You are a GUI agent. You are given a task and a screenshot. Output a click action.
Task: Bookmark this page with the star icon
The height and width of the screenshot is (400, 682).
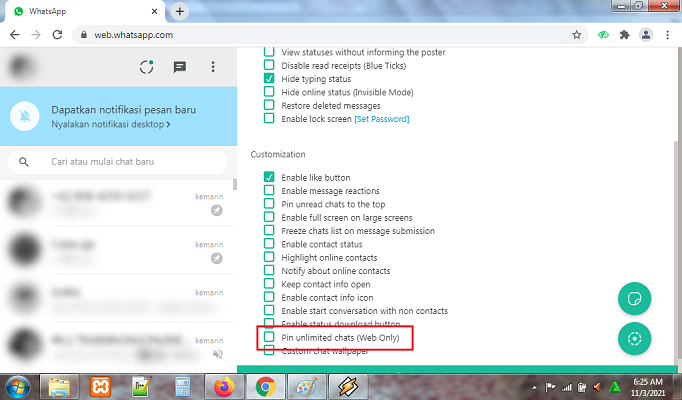pyautogui.click(x=576, y=35)
